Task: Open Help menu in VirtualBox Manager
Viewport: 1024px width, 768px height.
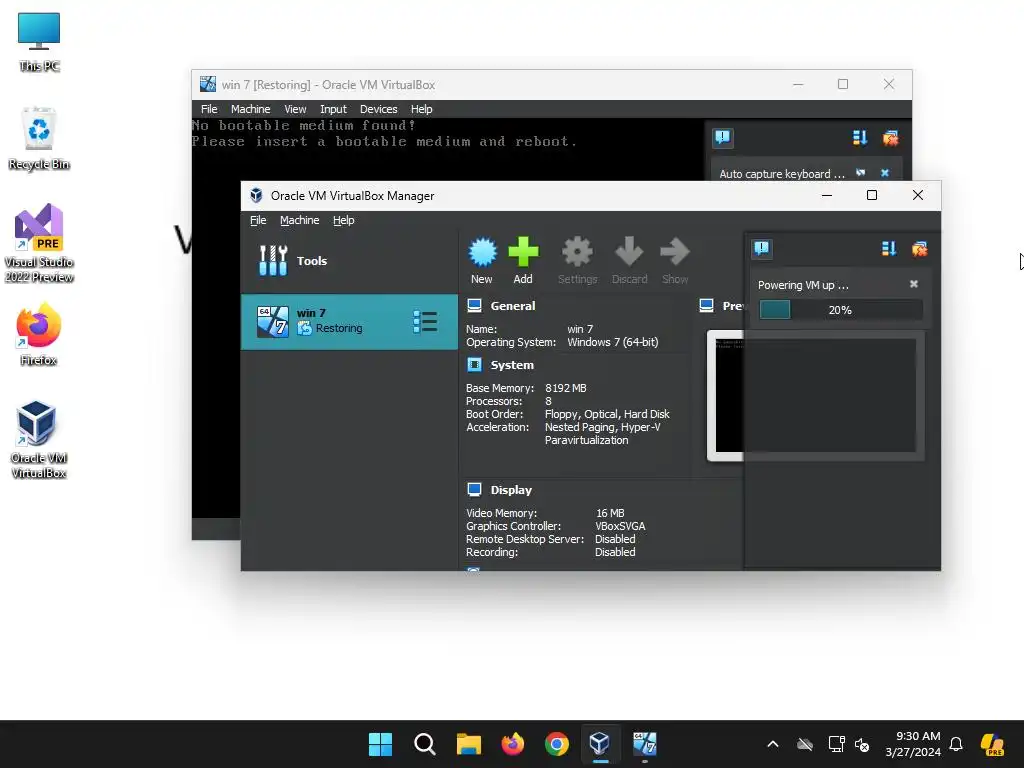Action: tap(344, 220)
